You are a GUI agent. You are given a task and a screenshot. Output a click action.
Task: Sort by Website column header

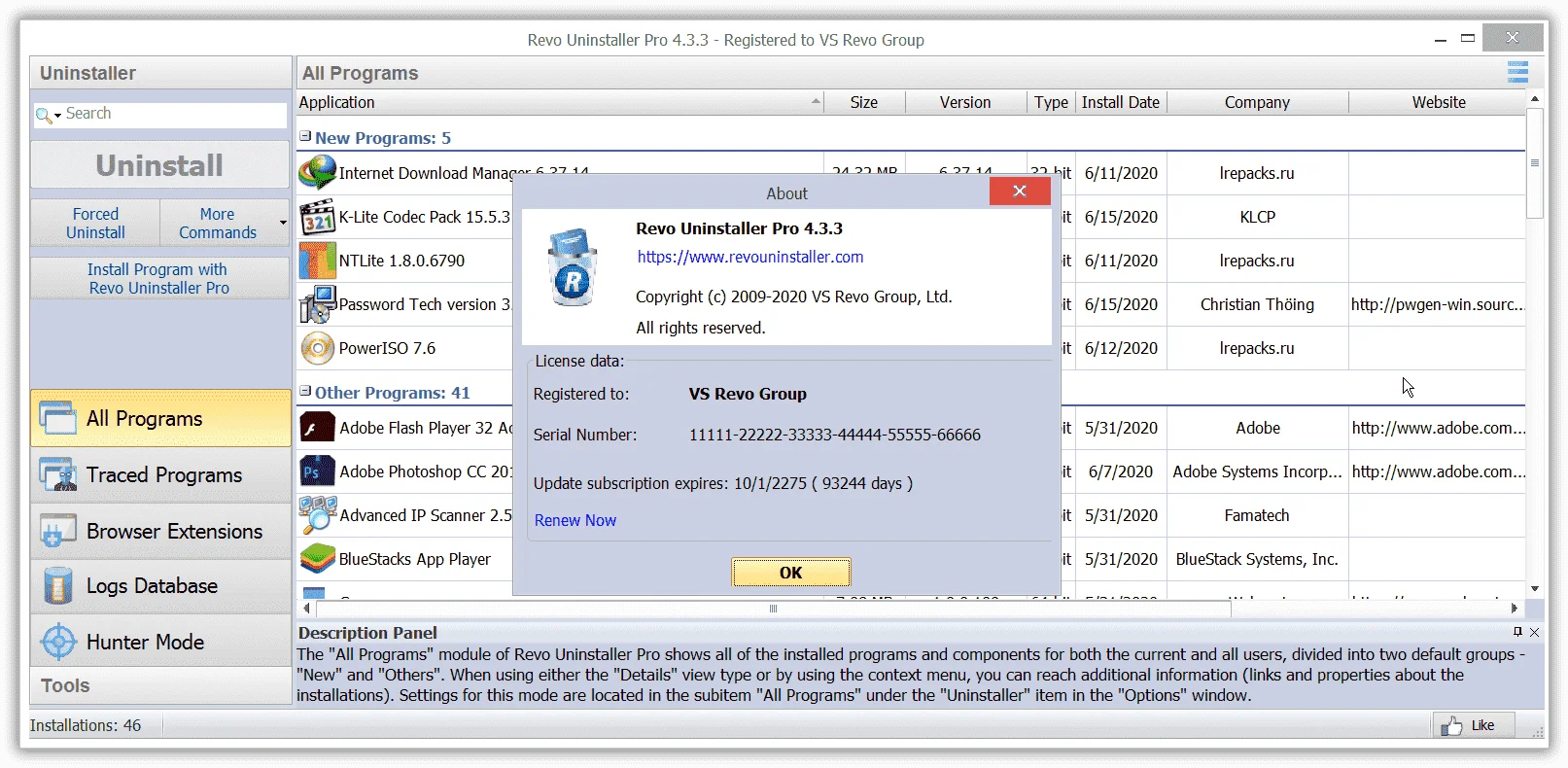coord(1438,102)
